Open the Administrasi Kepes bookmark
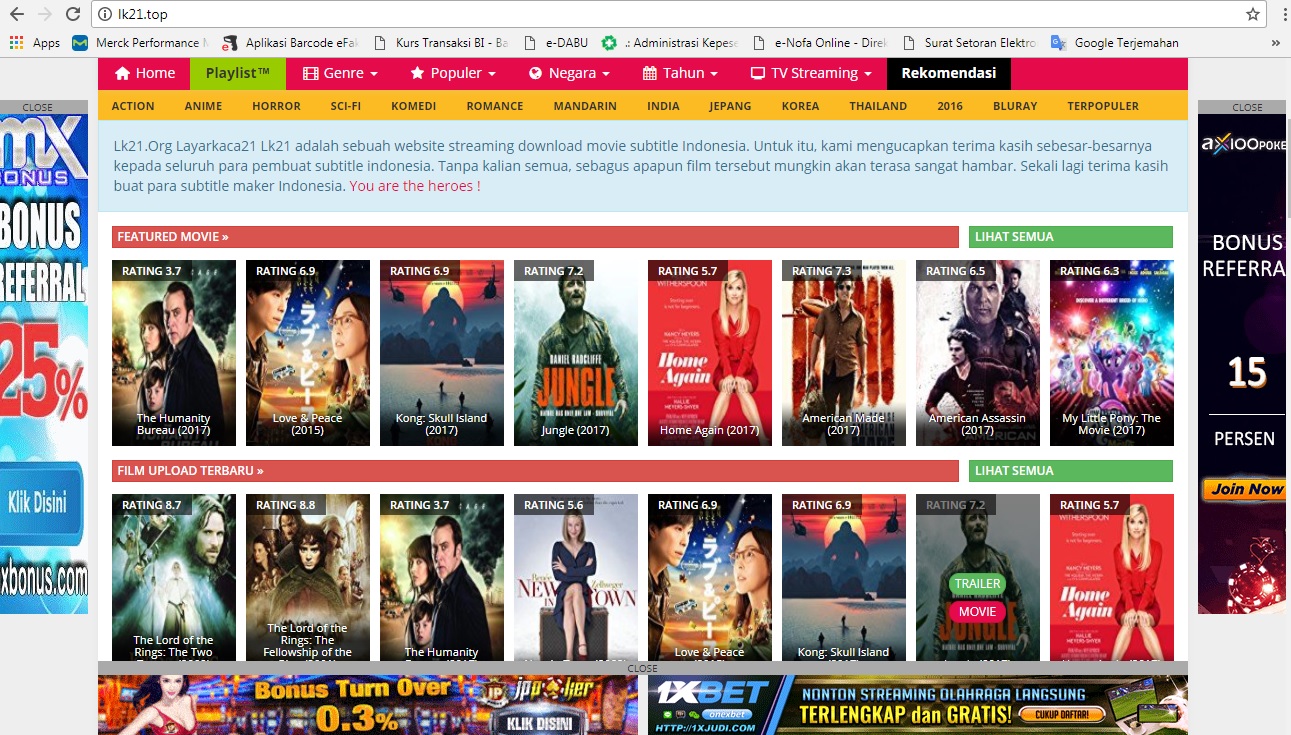The image size is (1291, 735). [671, 43]
